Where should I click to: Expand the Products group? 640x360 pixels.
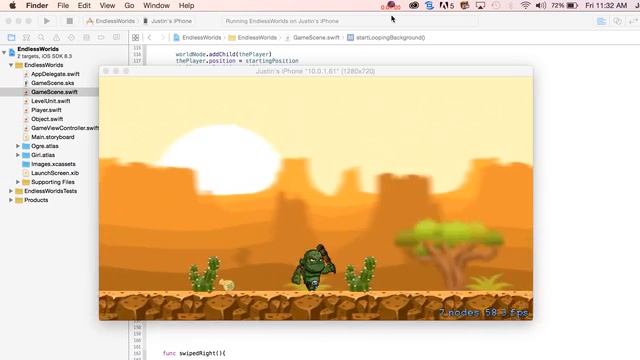[11, 200]
